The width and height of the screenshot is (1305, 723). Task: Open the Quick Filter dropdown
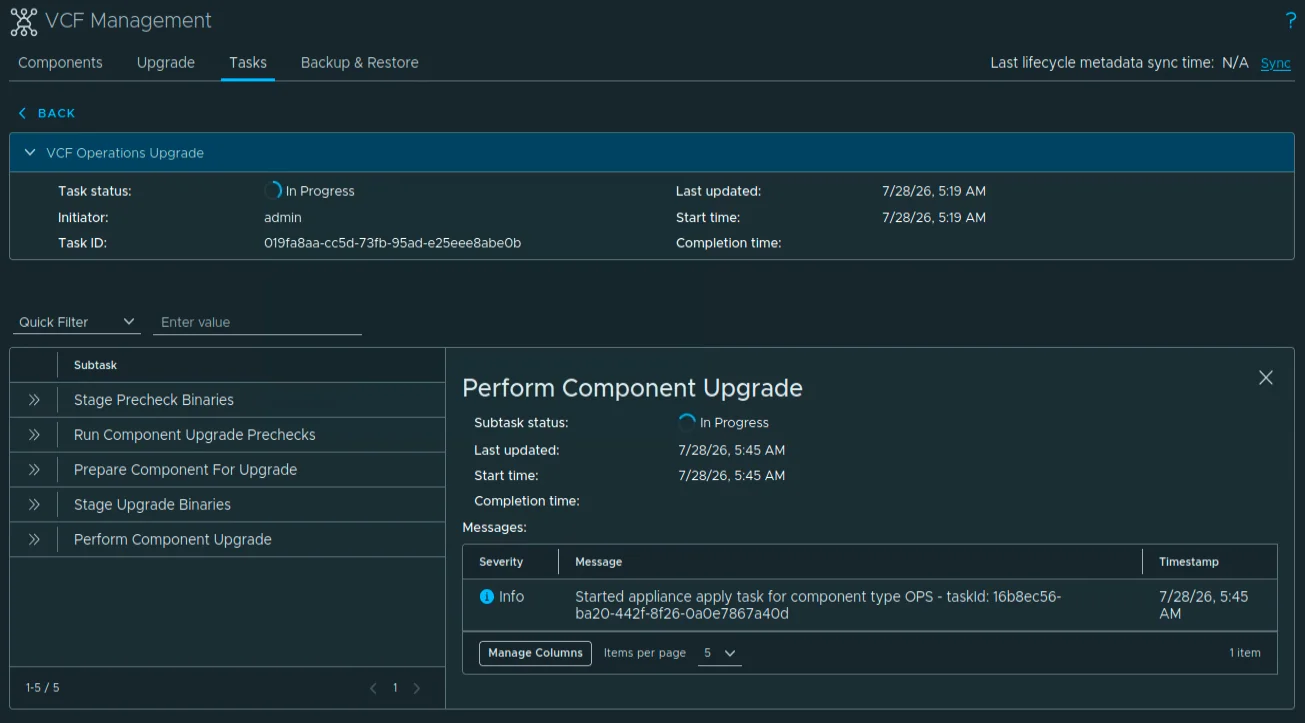[76, 322]
